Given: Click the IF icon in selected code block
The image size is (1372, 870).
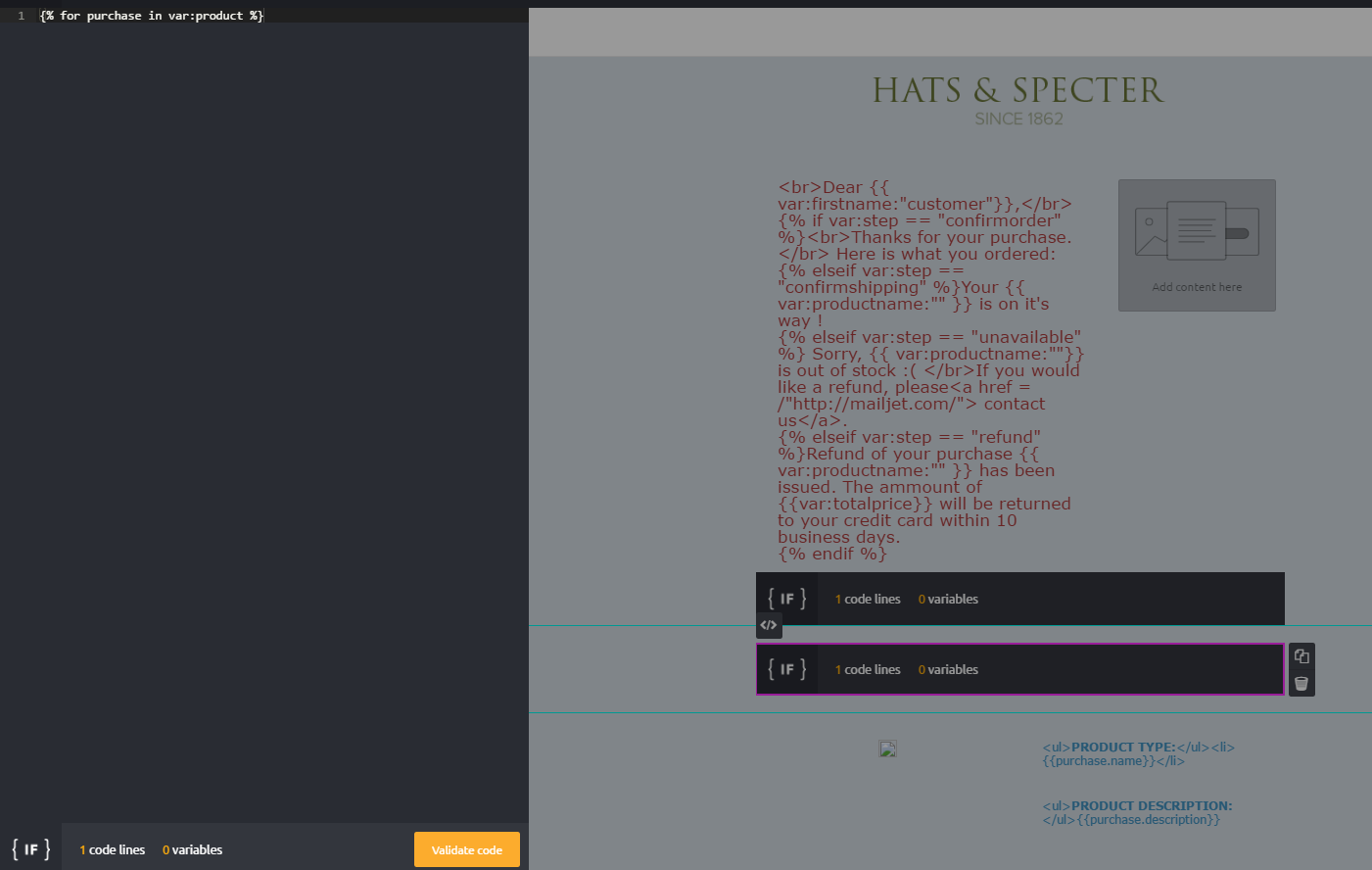Looking at the screenshot, I should tap(786, 669).
